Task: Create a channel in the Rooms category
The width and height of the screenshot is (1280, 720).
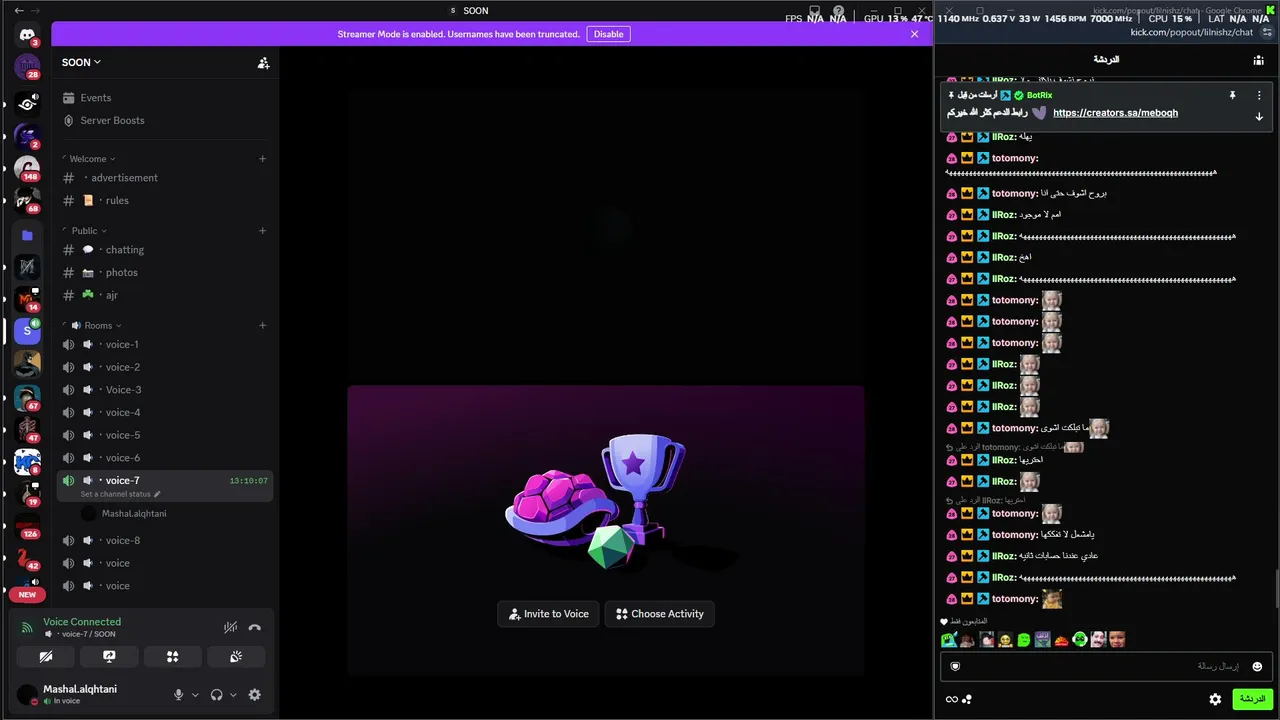Action: pyautogui.click(x=262, y=325)
